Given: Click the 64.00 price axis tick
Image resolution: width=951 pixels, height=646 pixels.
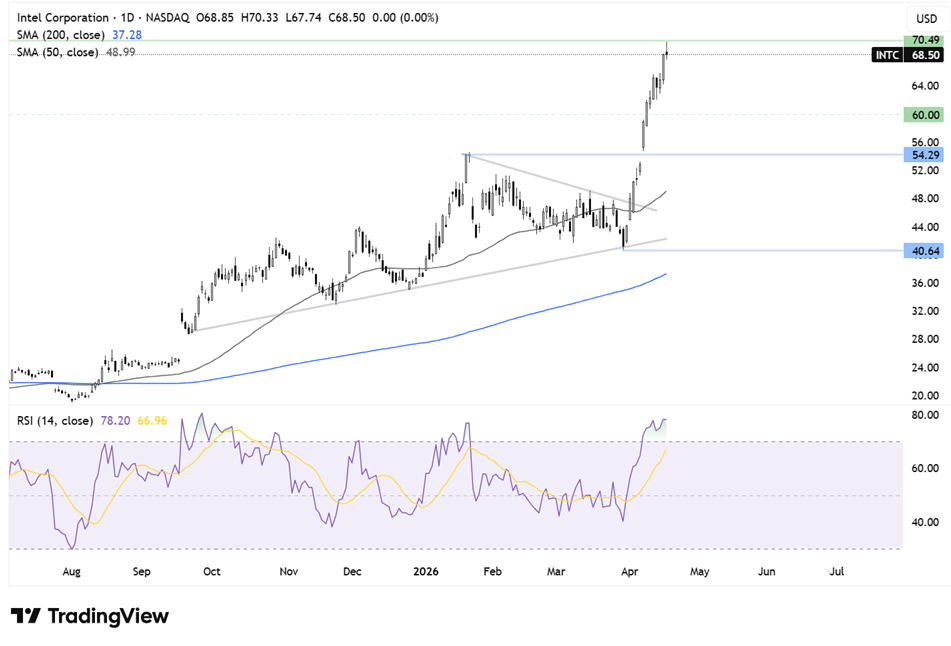Looking at the screenshot, I should pyautogui.click(x=925, y=86).
